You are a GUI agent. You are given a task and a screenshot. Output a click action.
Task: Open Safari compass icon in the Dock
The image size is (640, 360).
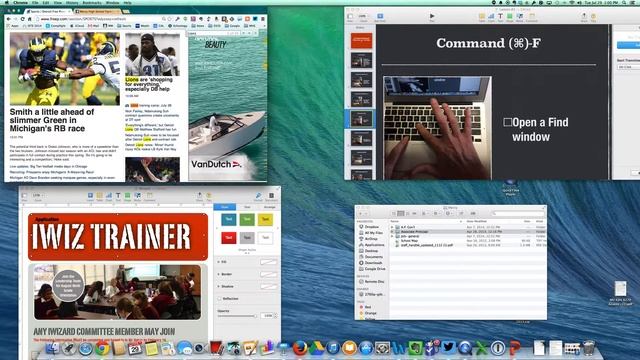[86, 348]
